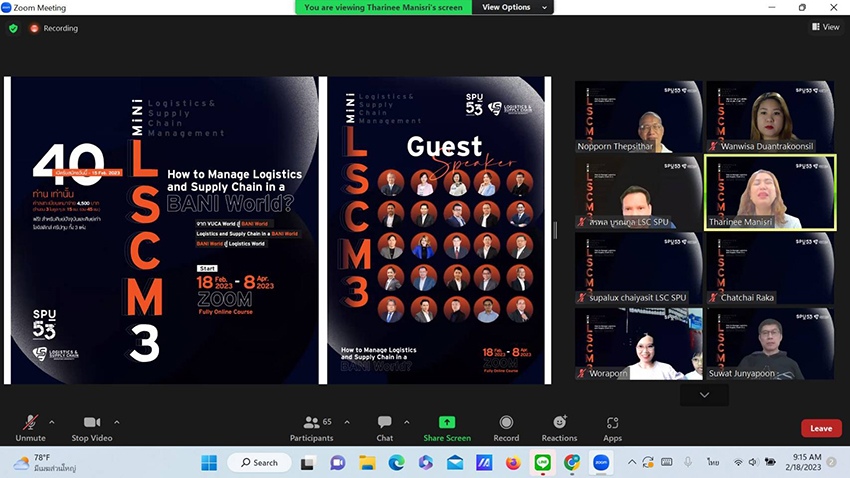This screenshot has height=478, width=850.
Task: Open Teams Chat from the taskbar
Action: [x=338, y=463]
